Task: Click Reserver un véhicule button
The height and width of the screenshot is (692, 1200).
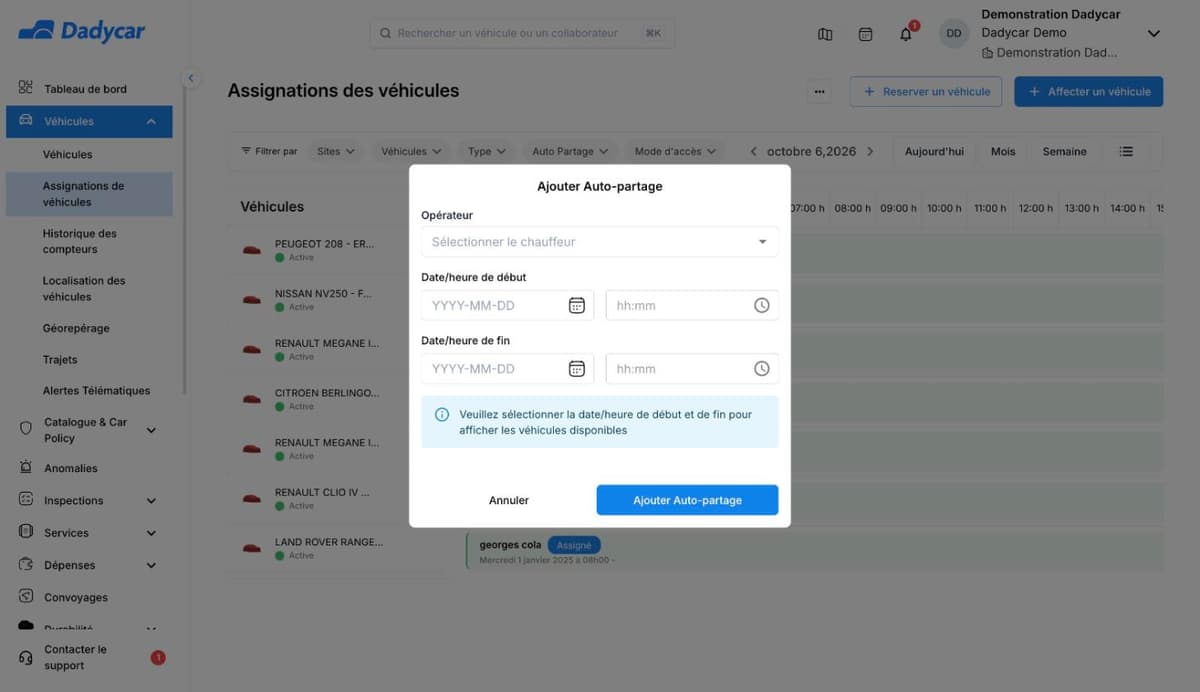Action: [926, 91]
